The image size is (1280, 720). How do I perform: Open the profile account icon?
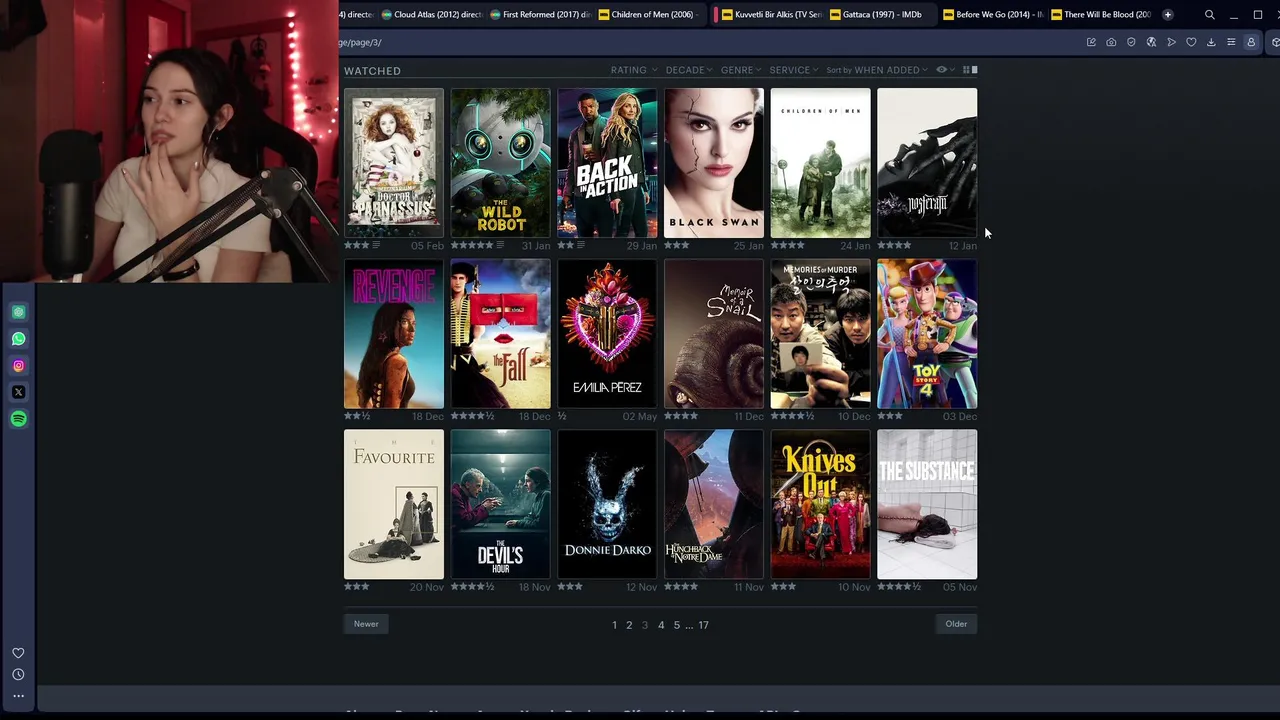pos(1251,42)
